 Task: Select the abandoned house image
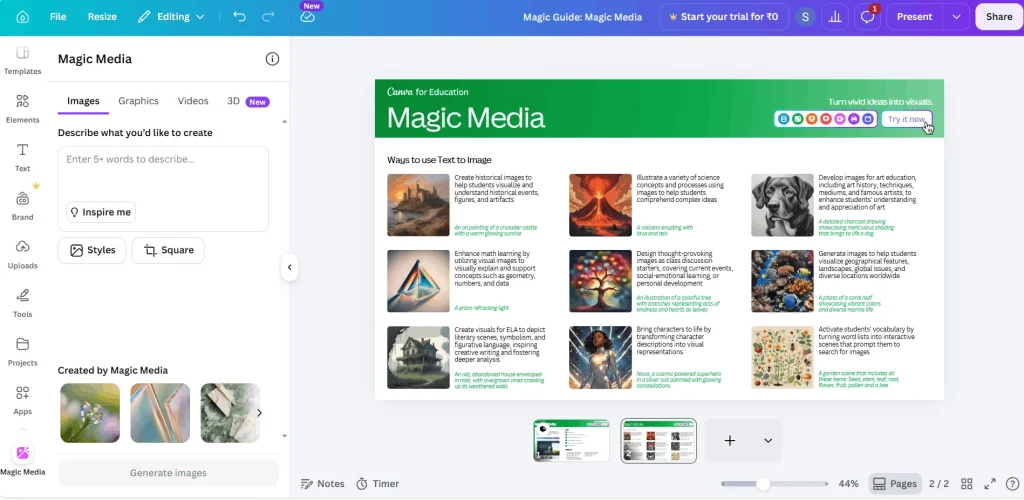pos(418,358)
